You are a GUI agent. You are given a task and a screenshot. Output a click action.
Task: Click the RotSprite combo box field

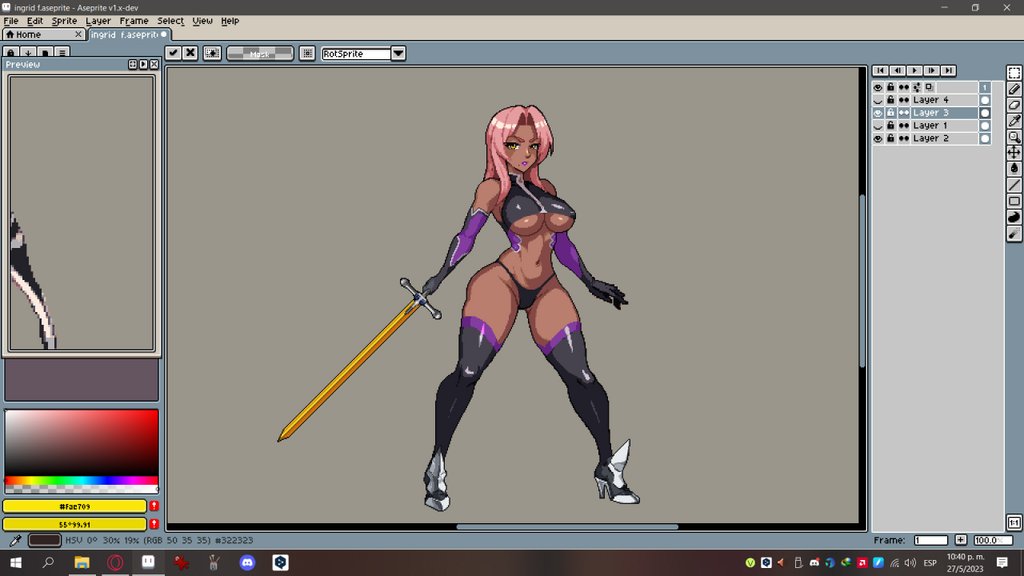pos(356,54)
